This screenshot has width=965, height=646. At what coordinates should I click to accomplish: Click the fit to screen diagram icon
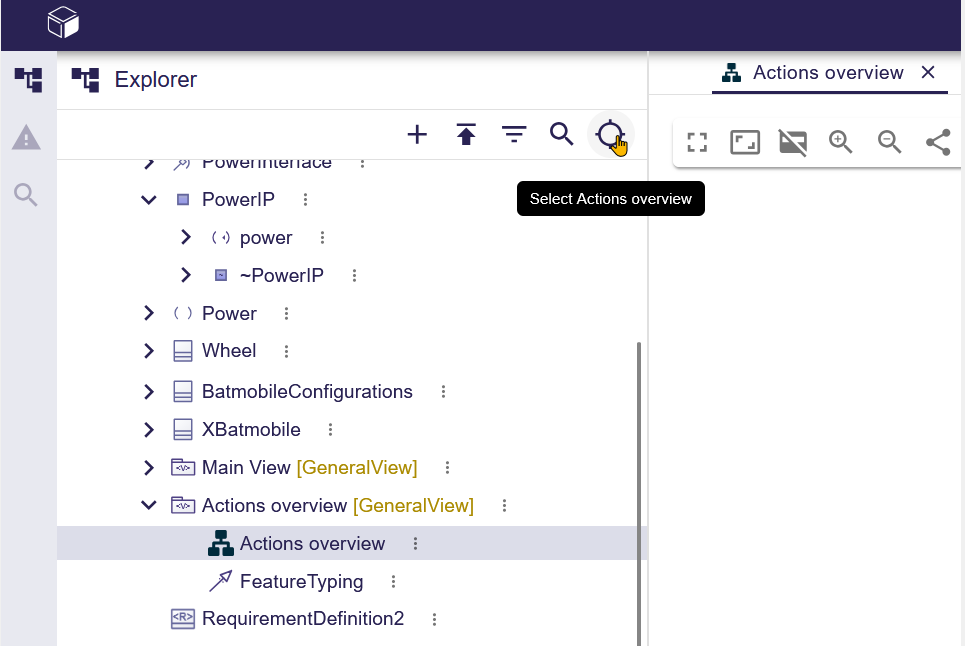click(745, 142)
